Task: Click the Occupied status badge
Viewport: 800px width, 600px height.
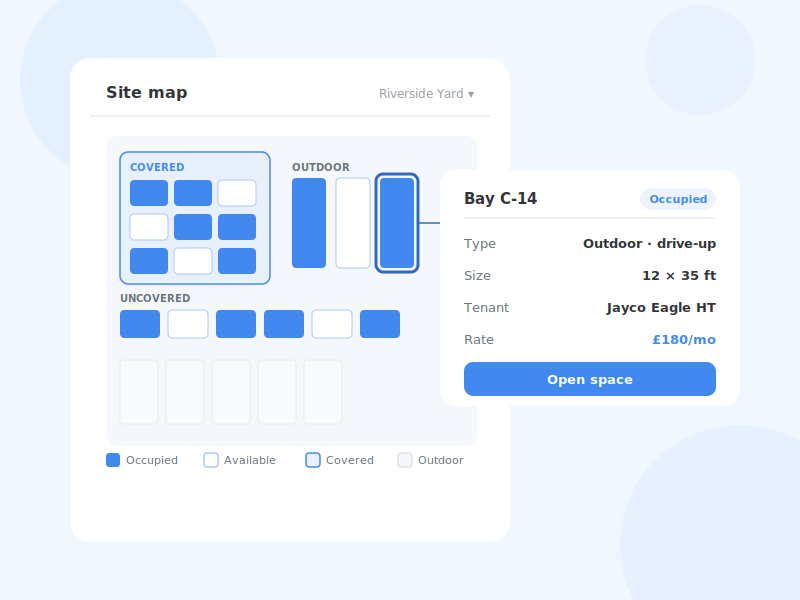Action: [x=678, y=199]
